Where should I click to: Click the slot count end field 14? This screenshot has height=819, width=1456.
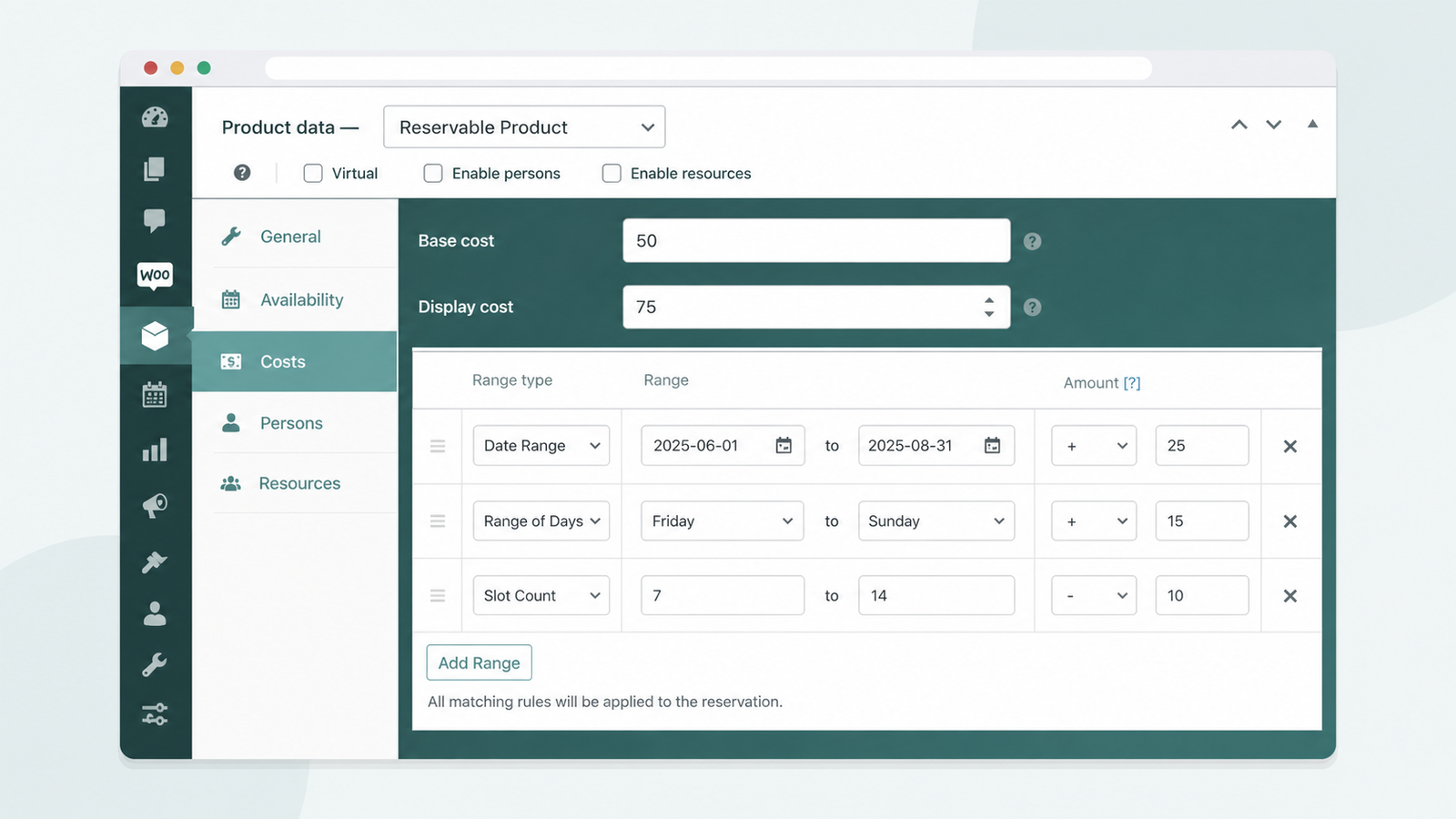point(936,596)
